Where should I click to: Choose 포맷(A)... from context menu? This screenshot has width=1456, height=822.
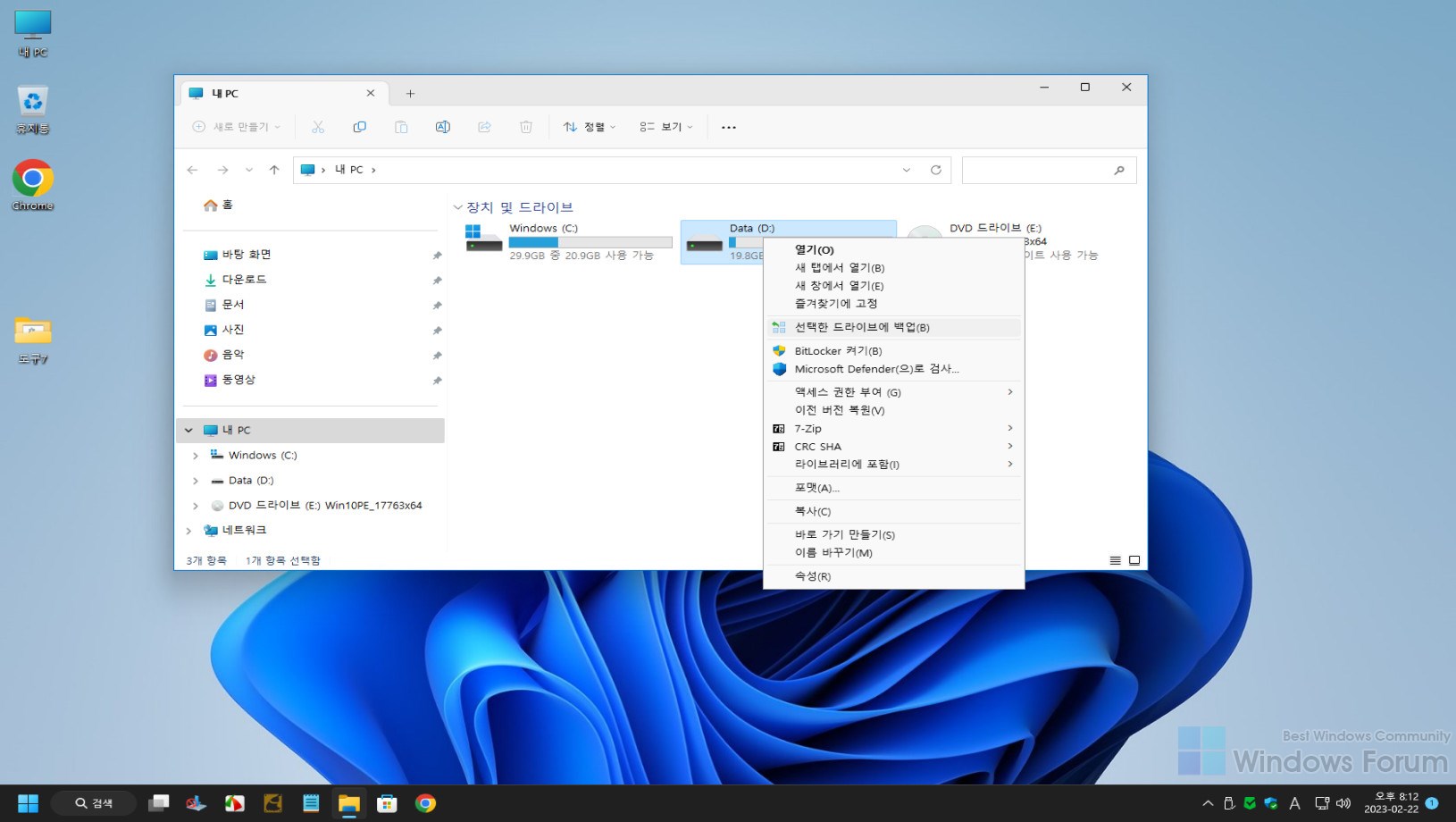coord(893,488)
